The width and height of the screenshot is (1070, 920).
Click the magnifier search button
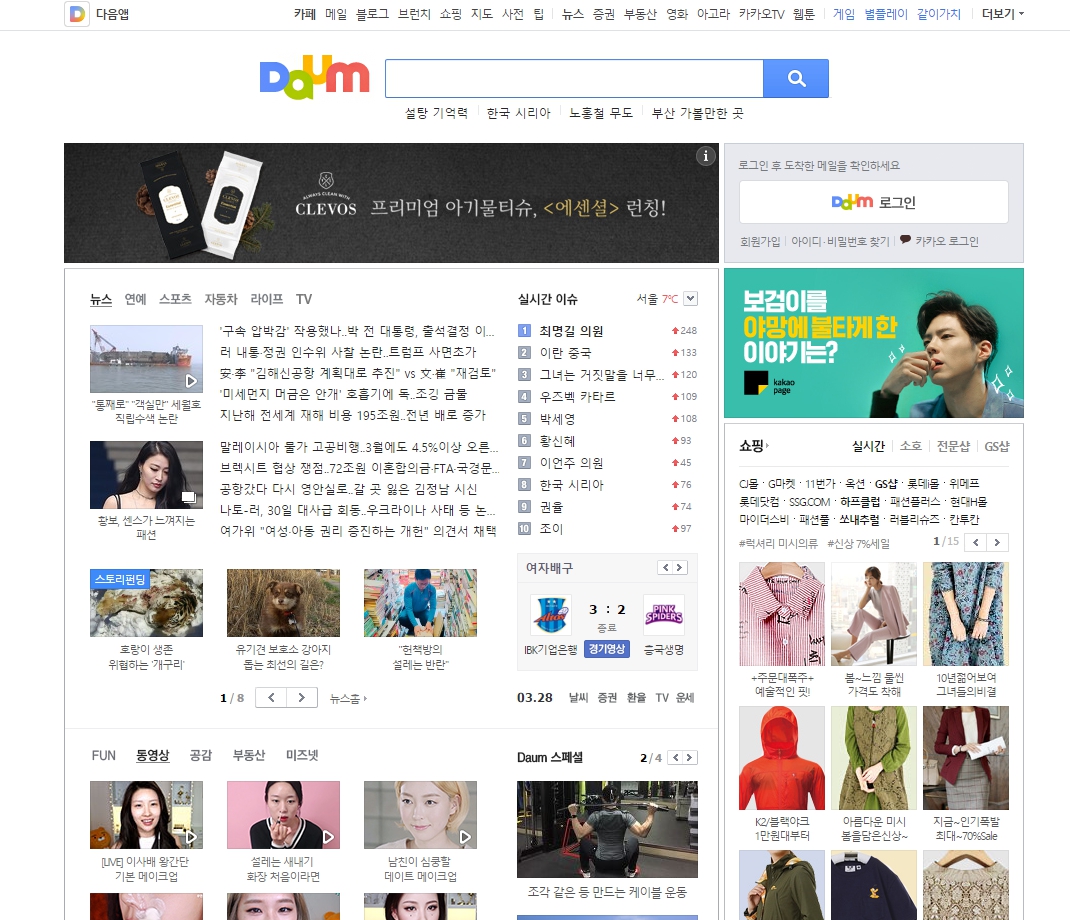[x=796, y=79]
